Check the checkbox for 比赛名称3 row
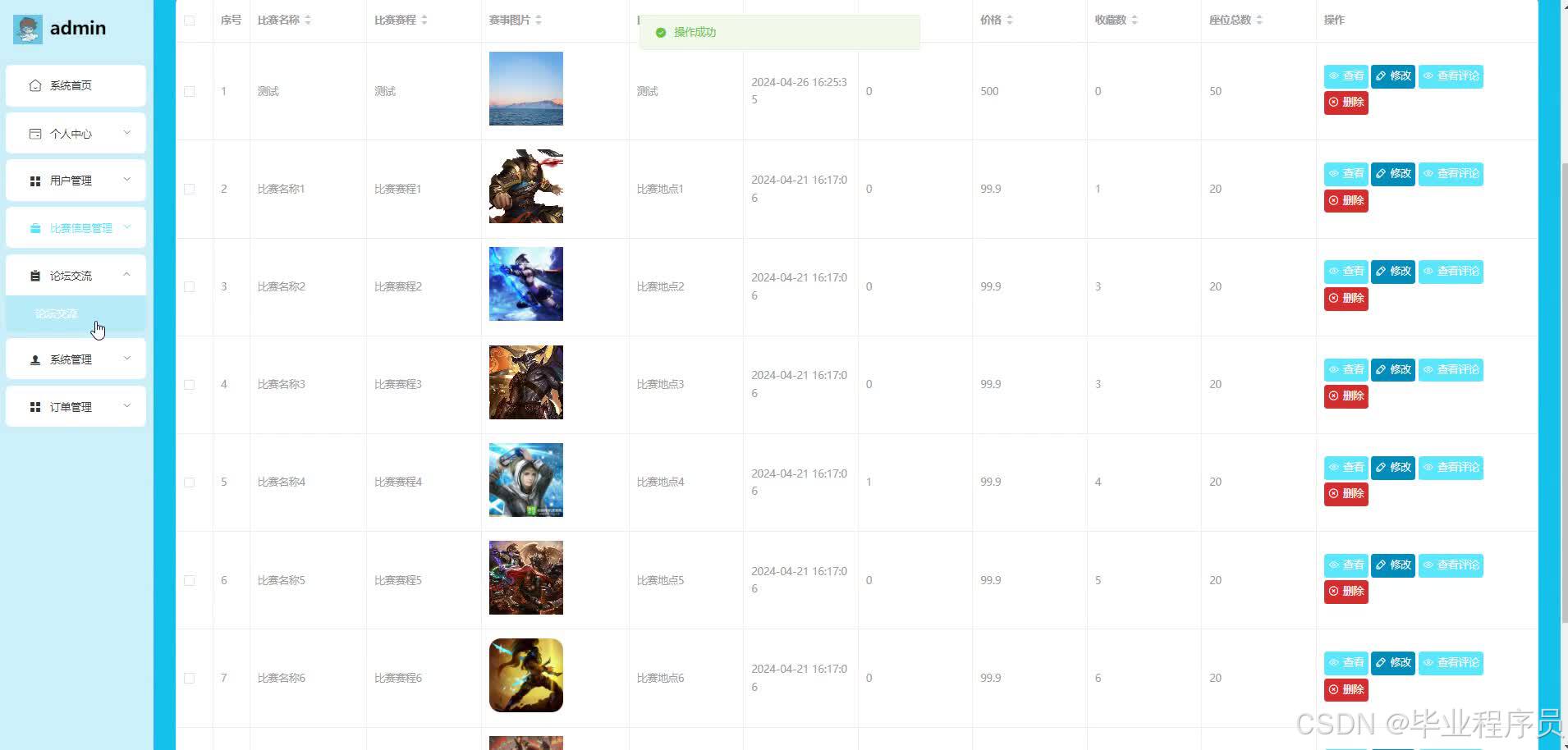 [190, 385]
